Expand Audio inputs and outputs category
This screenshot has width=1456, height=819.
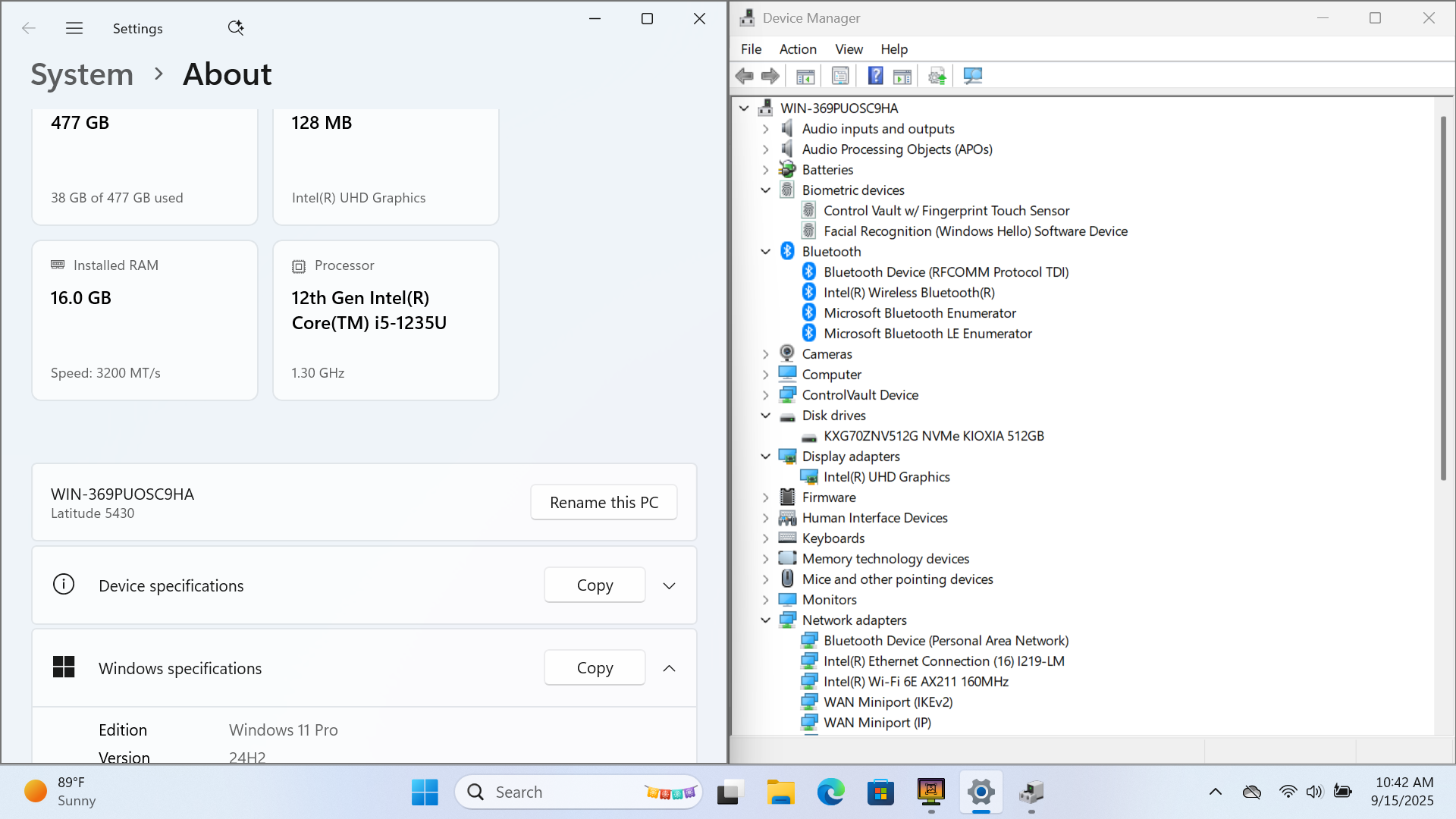pyautogui.click(x=765, y=129)
